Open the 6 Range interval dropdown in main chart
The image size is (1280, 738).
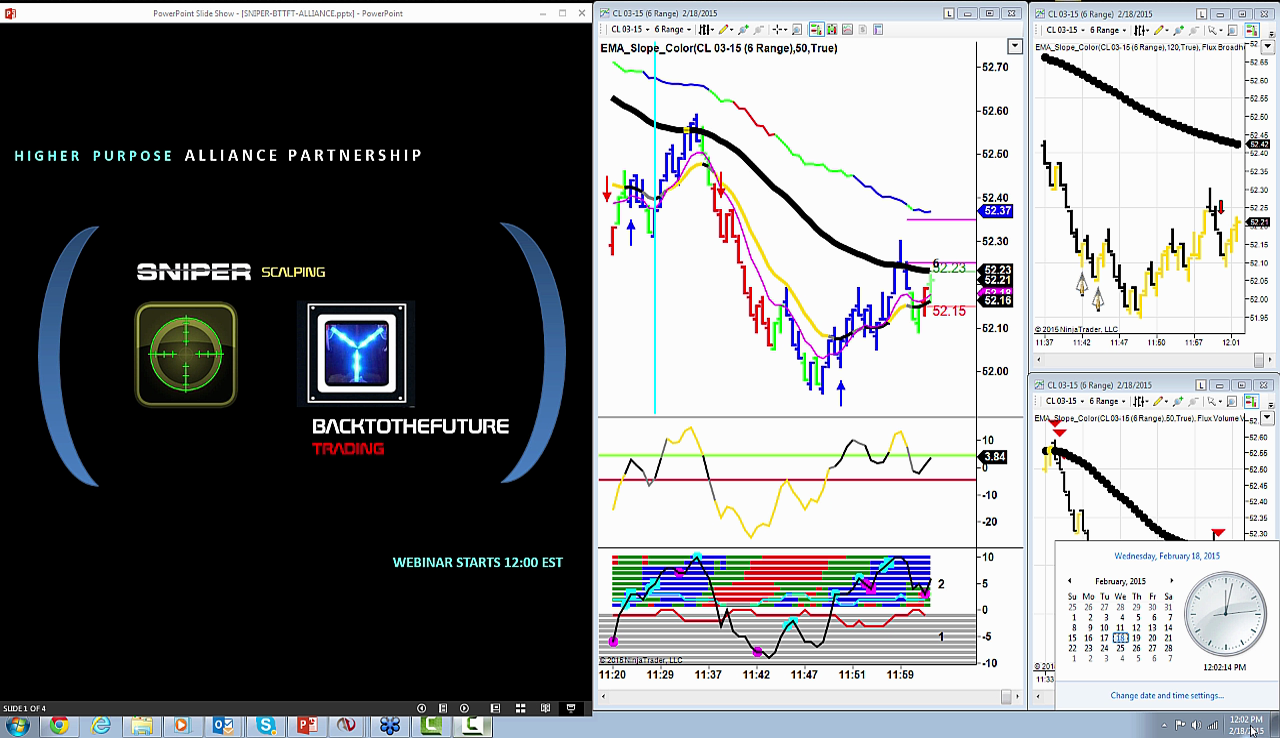tap(673, 30)
